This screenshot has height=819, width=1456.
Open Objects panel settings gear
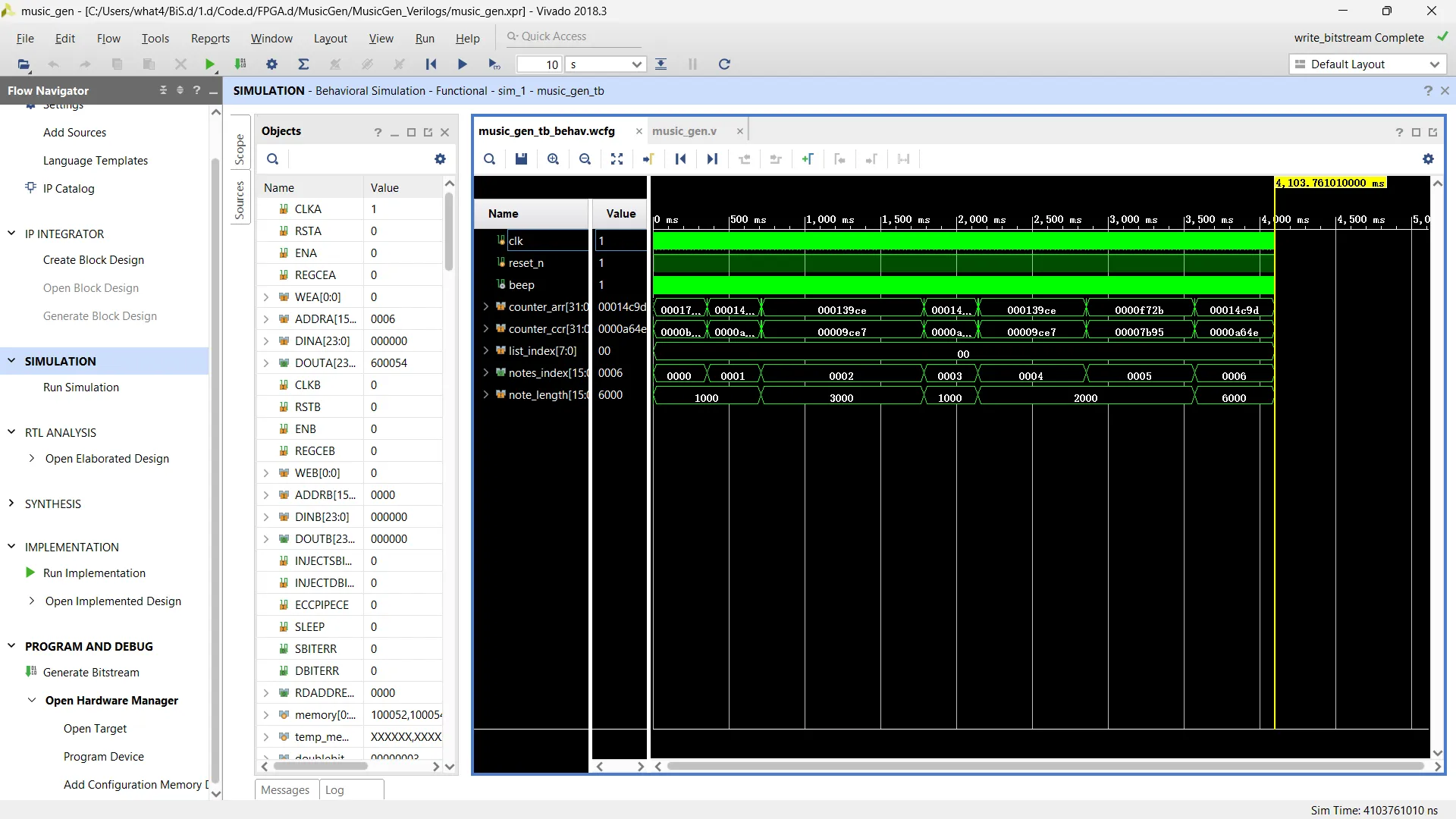440,159
